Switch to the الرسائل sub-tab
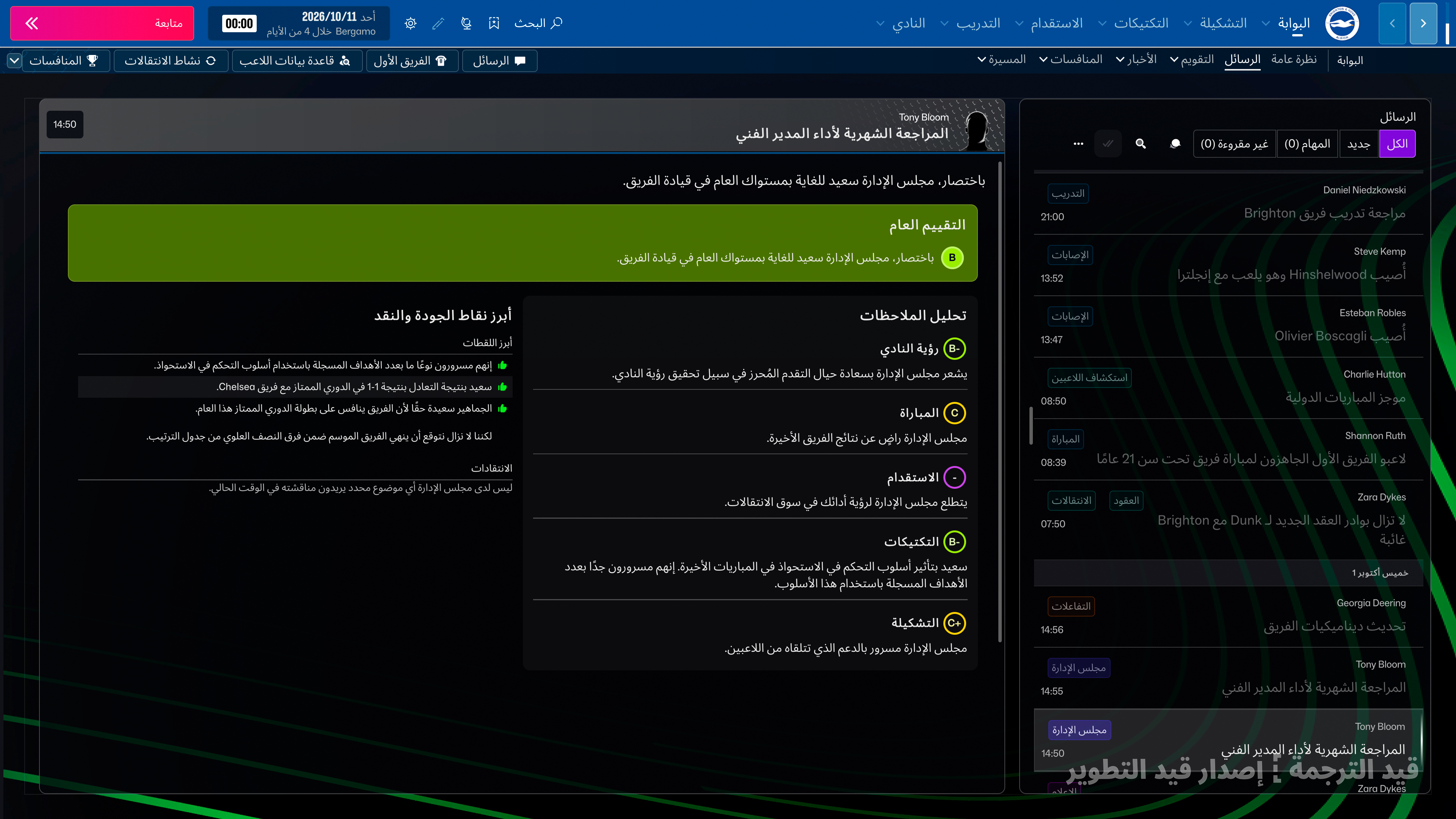1456x819 pixels. click(1243, 60)
